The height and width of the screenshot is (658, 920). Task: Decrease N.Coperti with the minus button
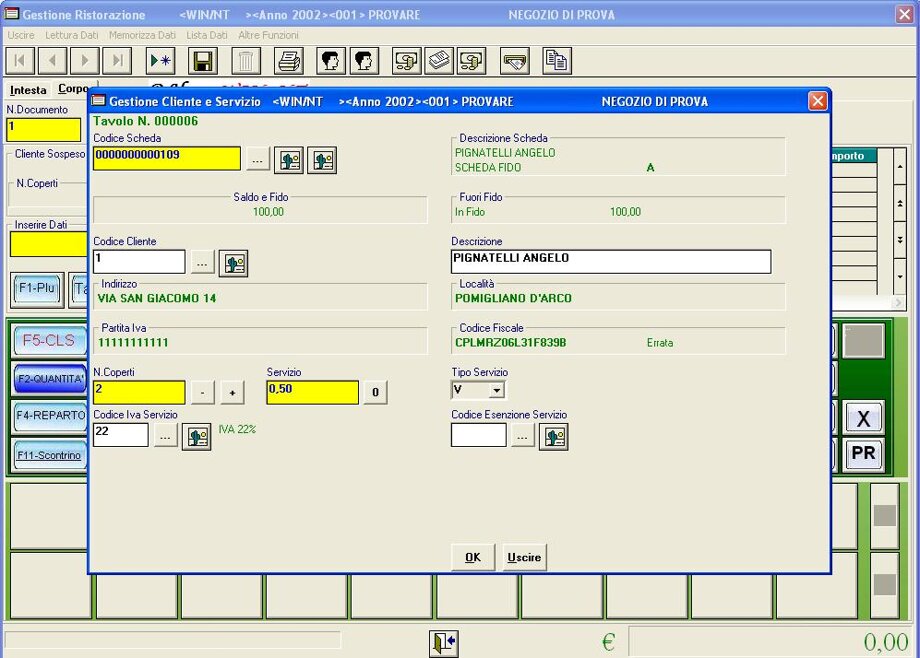point(202,393)
